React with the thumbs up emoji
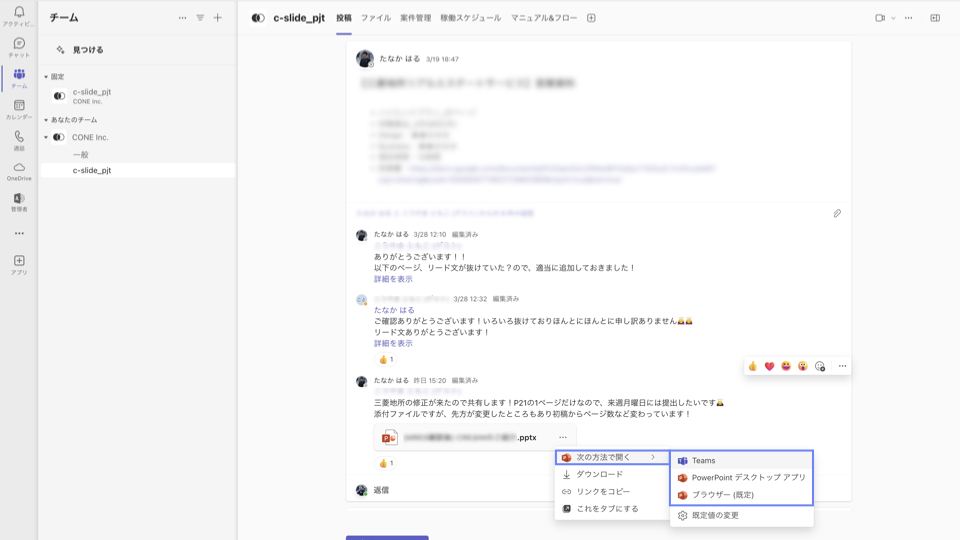Viewport: 960px width, 540px height. 753,366
